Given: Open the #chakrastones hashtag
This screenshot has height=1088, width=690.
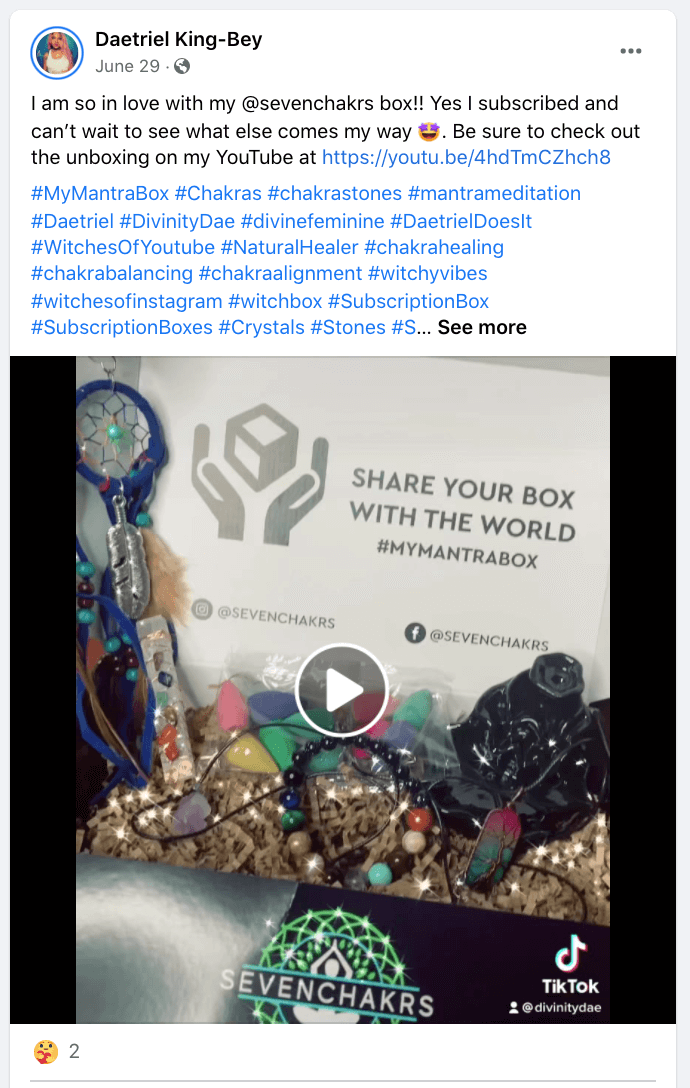Looking at the screenshot, I should click(335, 193).
